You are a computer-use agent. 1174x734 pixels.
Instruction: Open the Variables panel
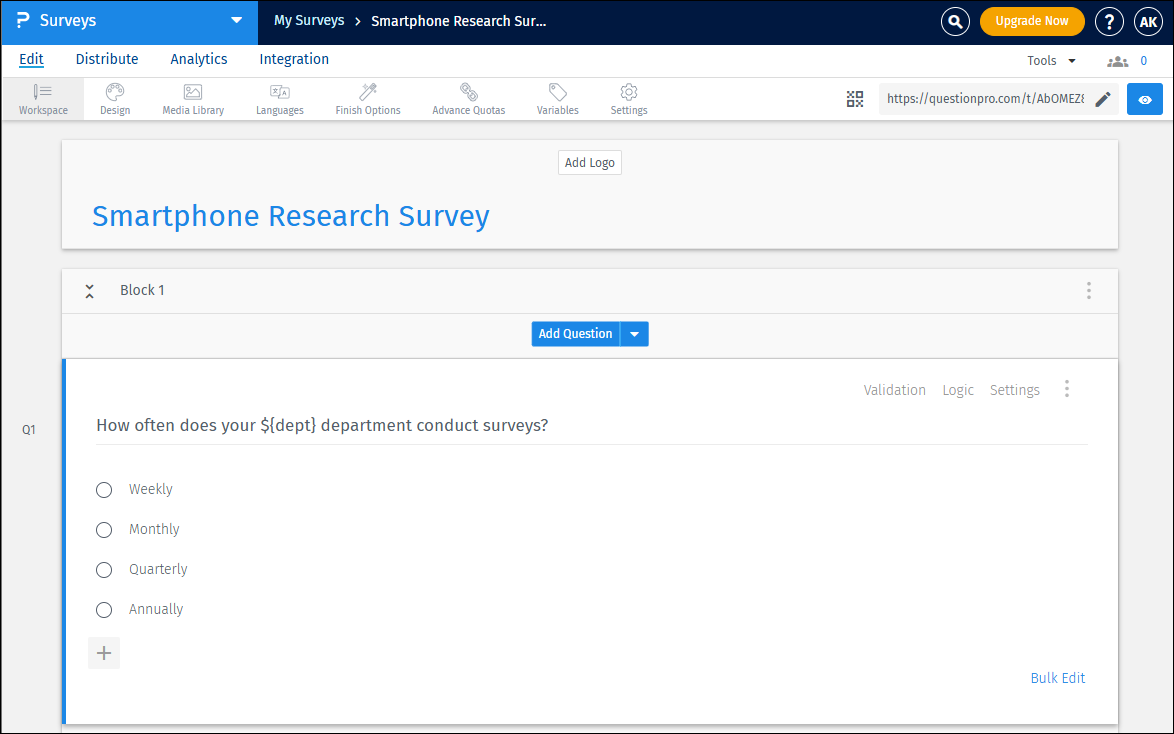(557, 99)
